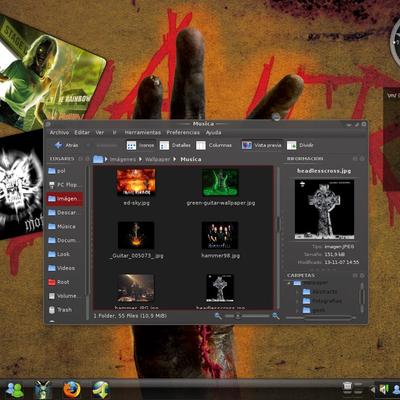The width and height of the screenshot is (400, 400).
Task: Select ed-sky.jpg thumbnail
Action: pos(136,182)
